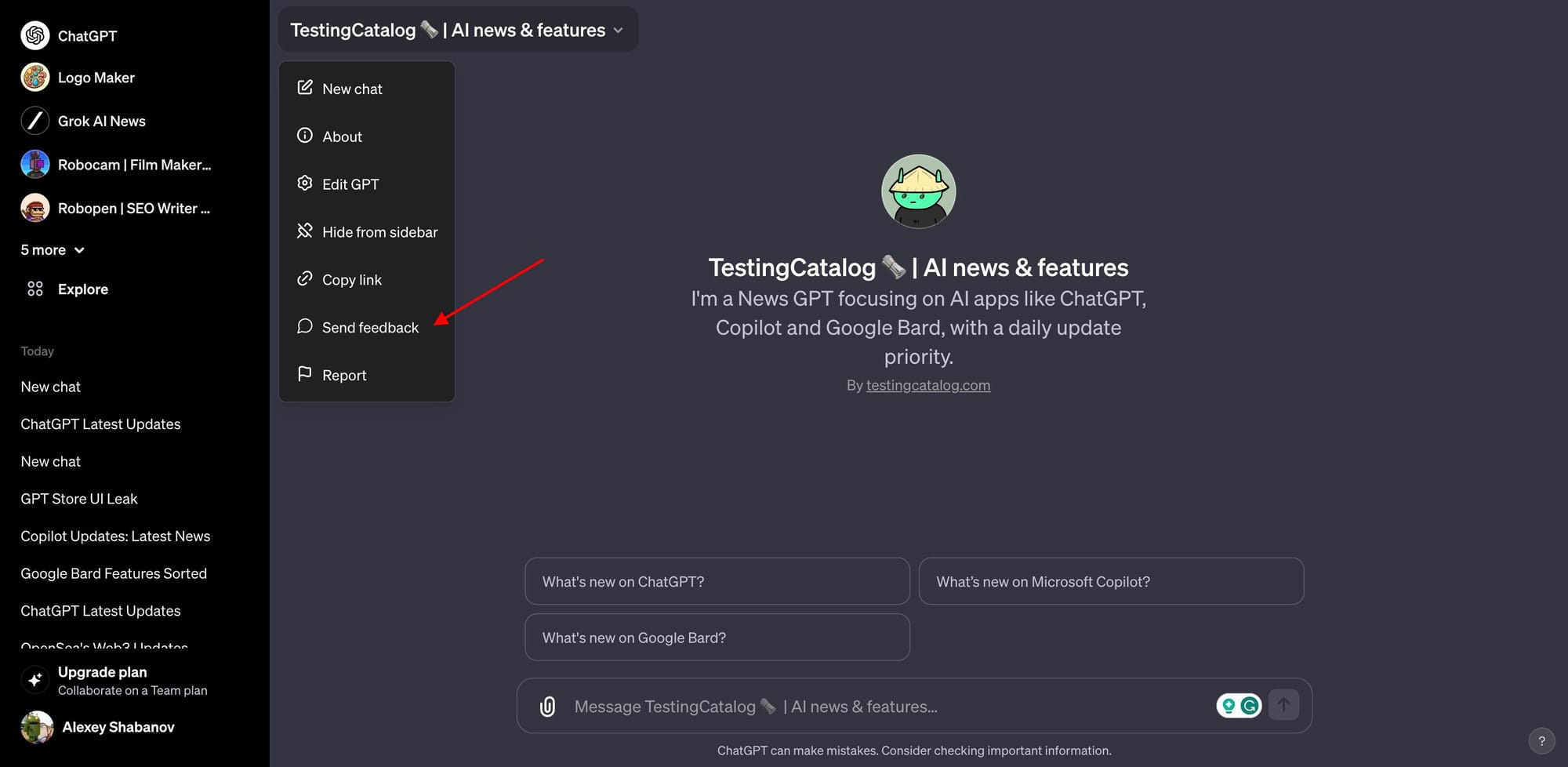This screenshot has height=767, width=1568.
Task: Open Explore in the sidebar
Action: coord(83,289)
